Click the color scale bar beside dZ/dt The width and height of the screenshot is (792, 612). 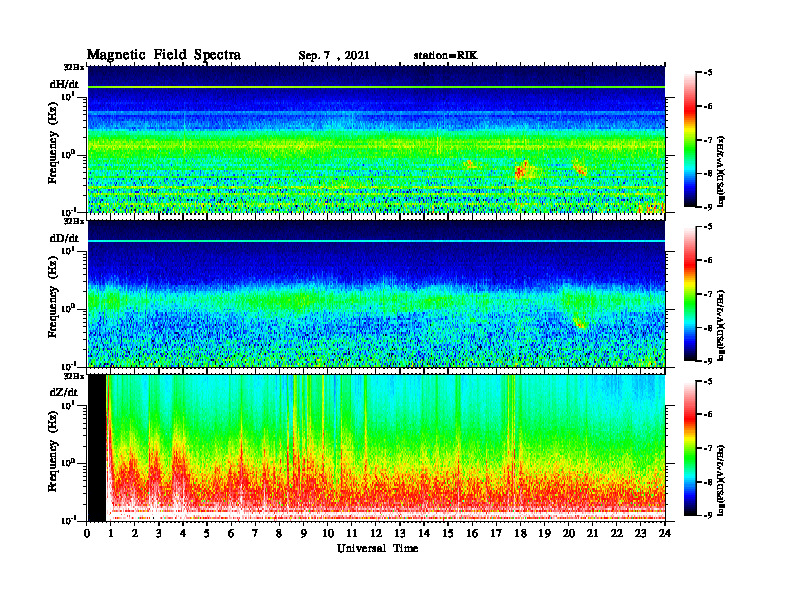coord(690,447)
